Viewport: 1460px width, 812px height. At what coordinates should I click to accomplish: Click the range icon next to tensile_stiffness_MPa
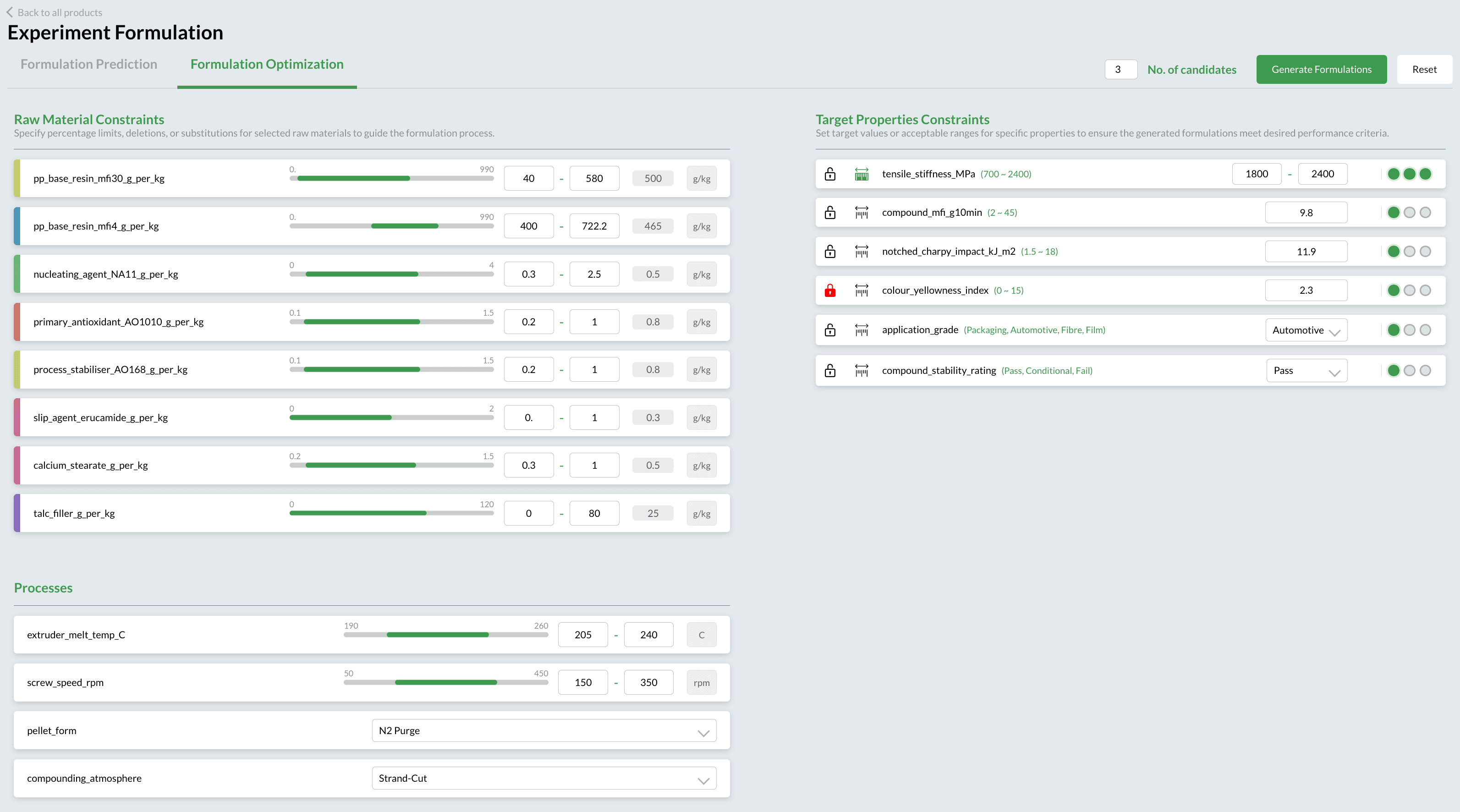pyautogui.click(x=861, y=174)
